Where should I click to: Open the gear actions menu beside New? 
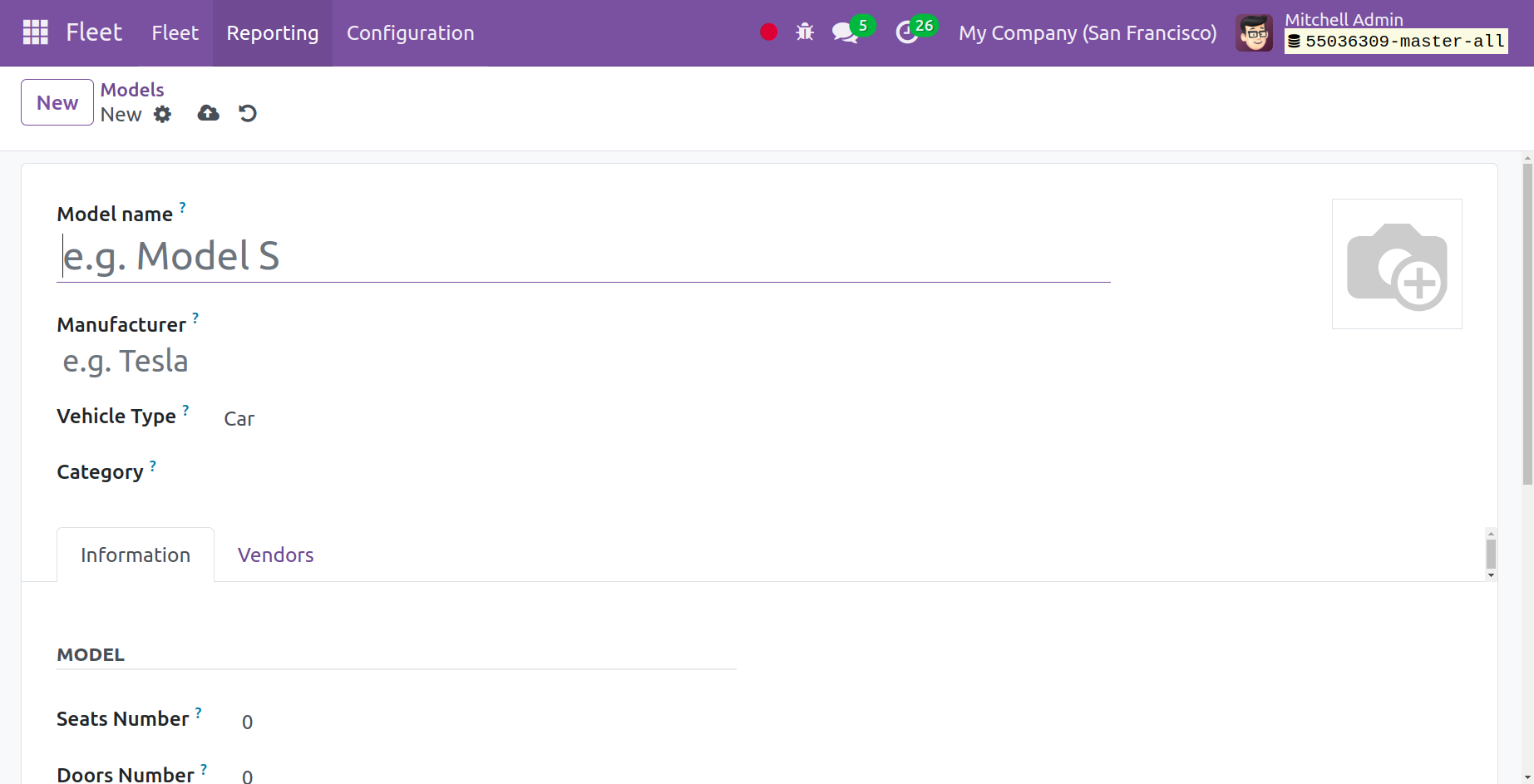coord(163,114)
